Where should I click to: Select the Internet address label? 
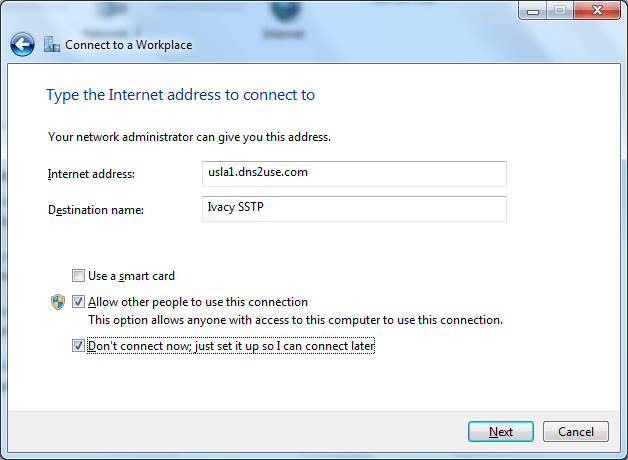pos(91,174)
